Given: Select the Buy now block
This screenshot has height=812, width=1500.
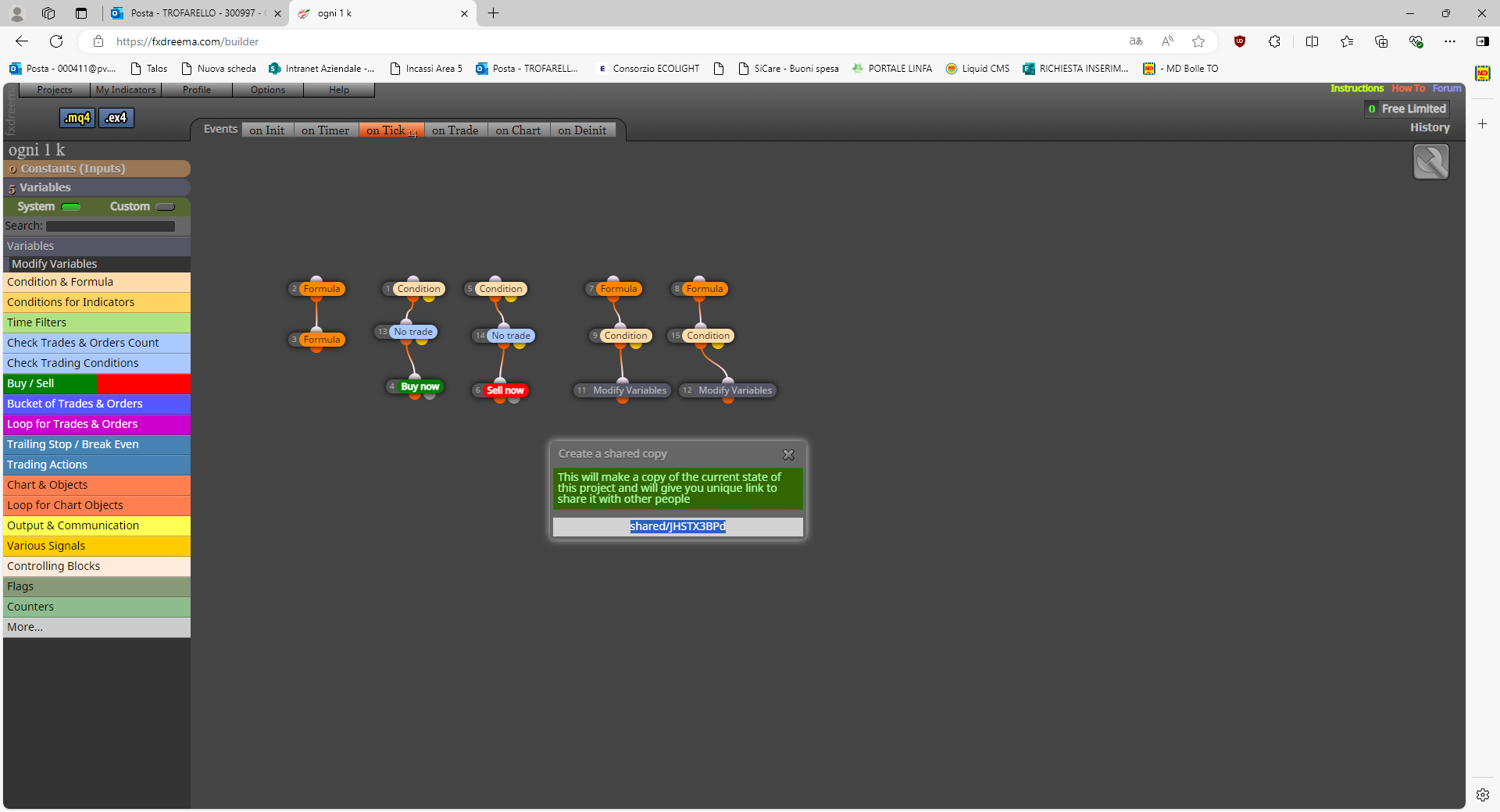Looking at the screenshot, I should coord(420,386).
